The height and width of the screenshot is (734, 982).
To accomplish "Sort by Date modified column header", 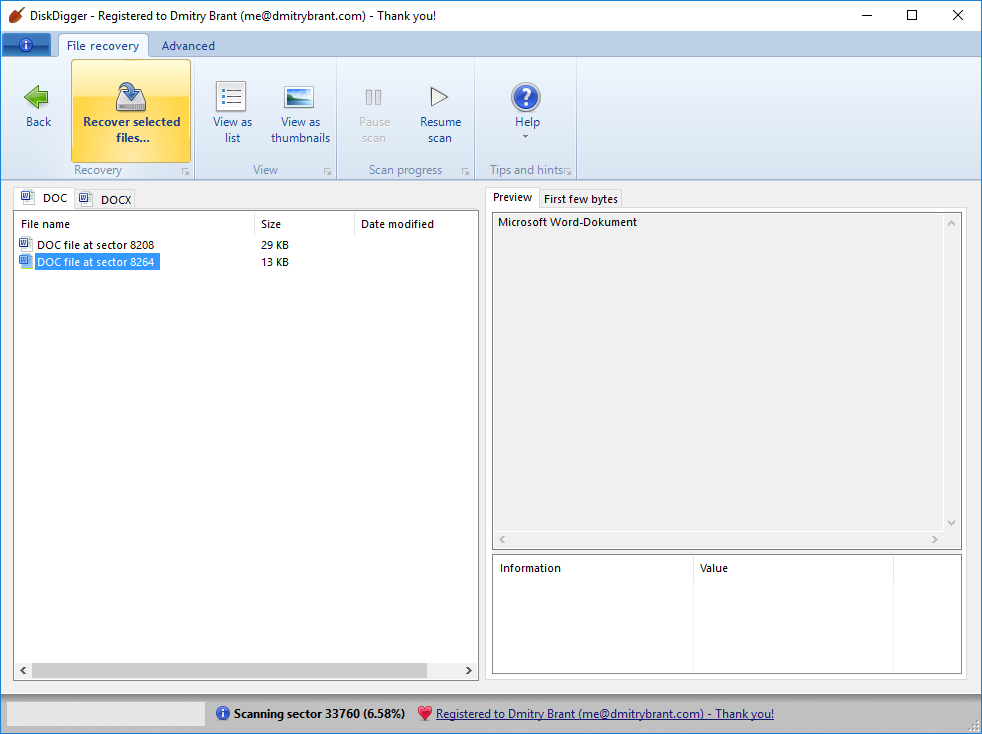I will coord(415,224).
